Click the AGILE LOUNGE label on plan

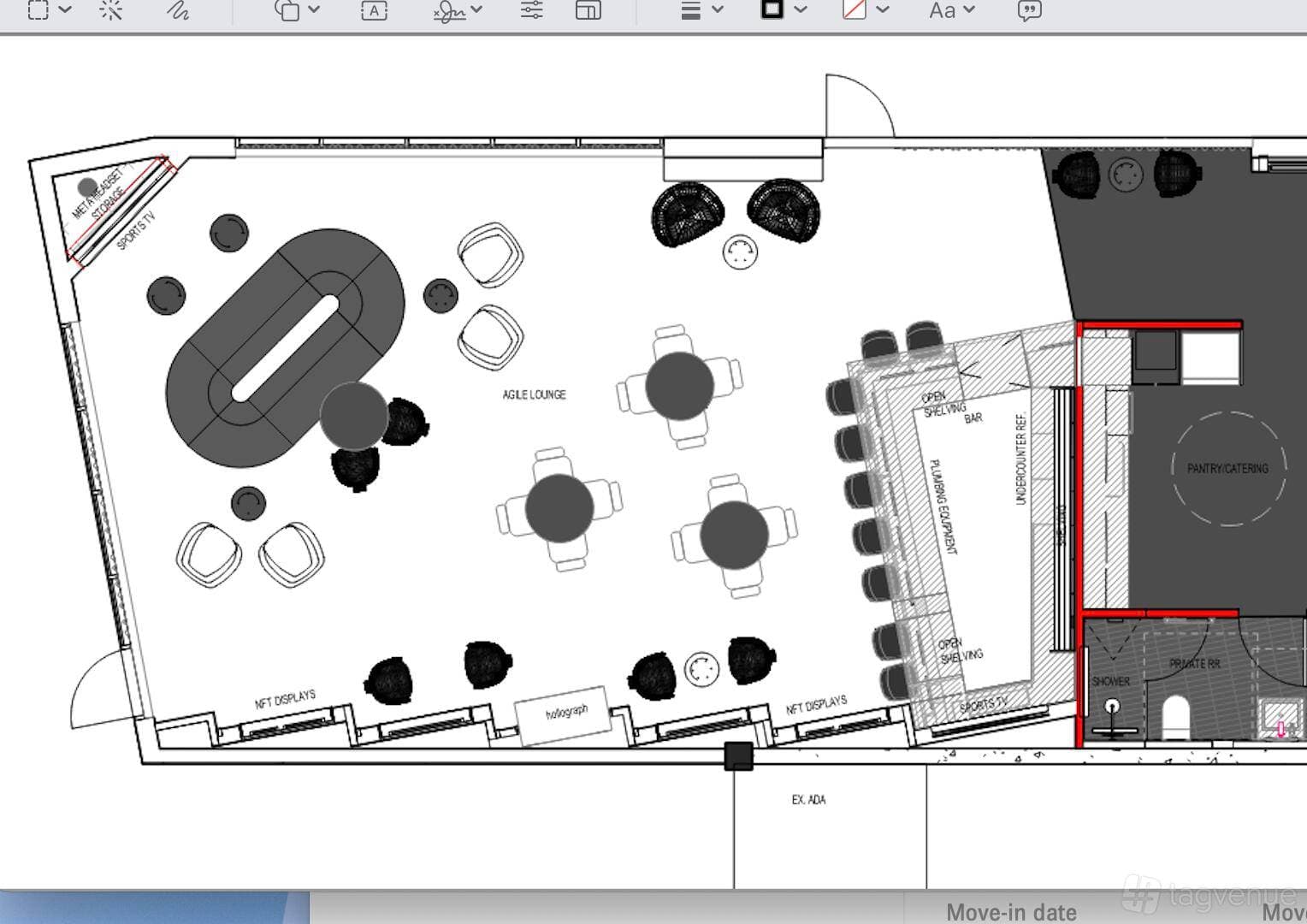pos(534,394)
